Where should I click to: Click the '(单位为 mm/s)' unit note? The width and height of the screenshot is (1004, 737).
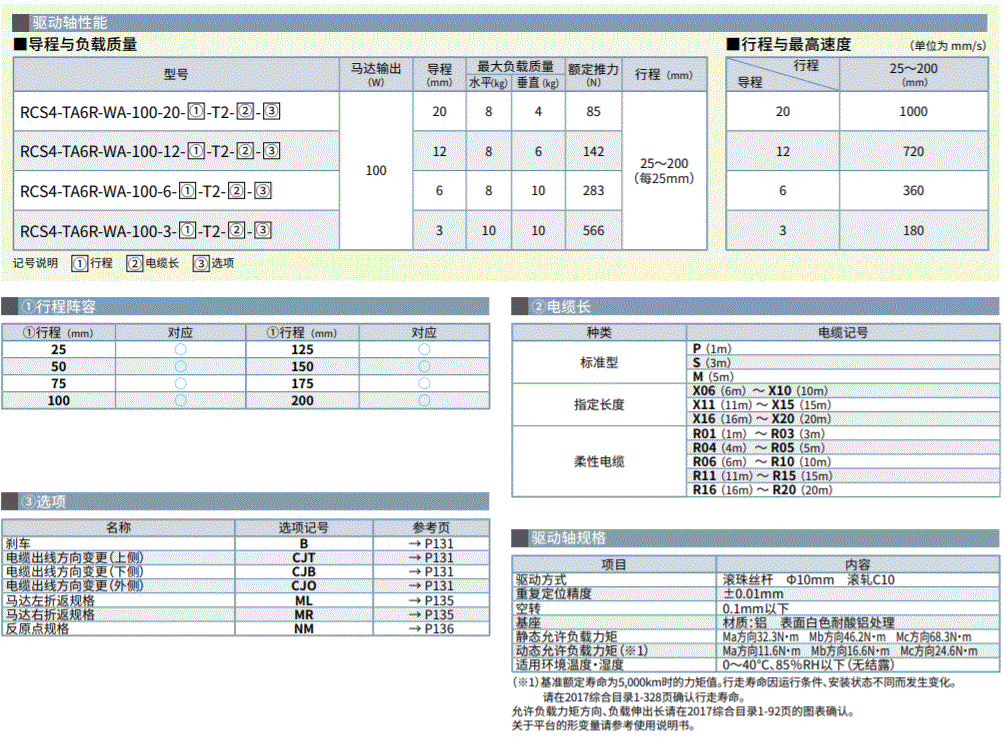tap(948, 45)
